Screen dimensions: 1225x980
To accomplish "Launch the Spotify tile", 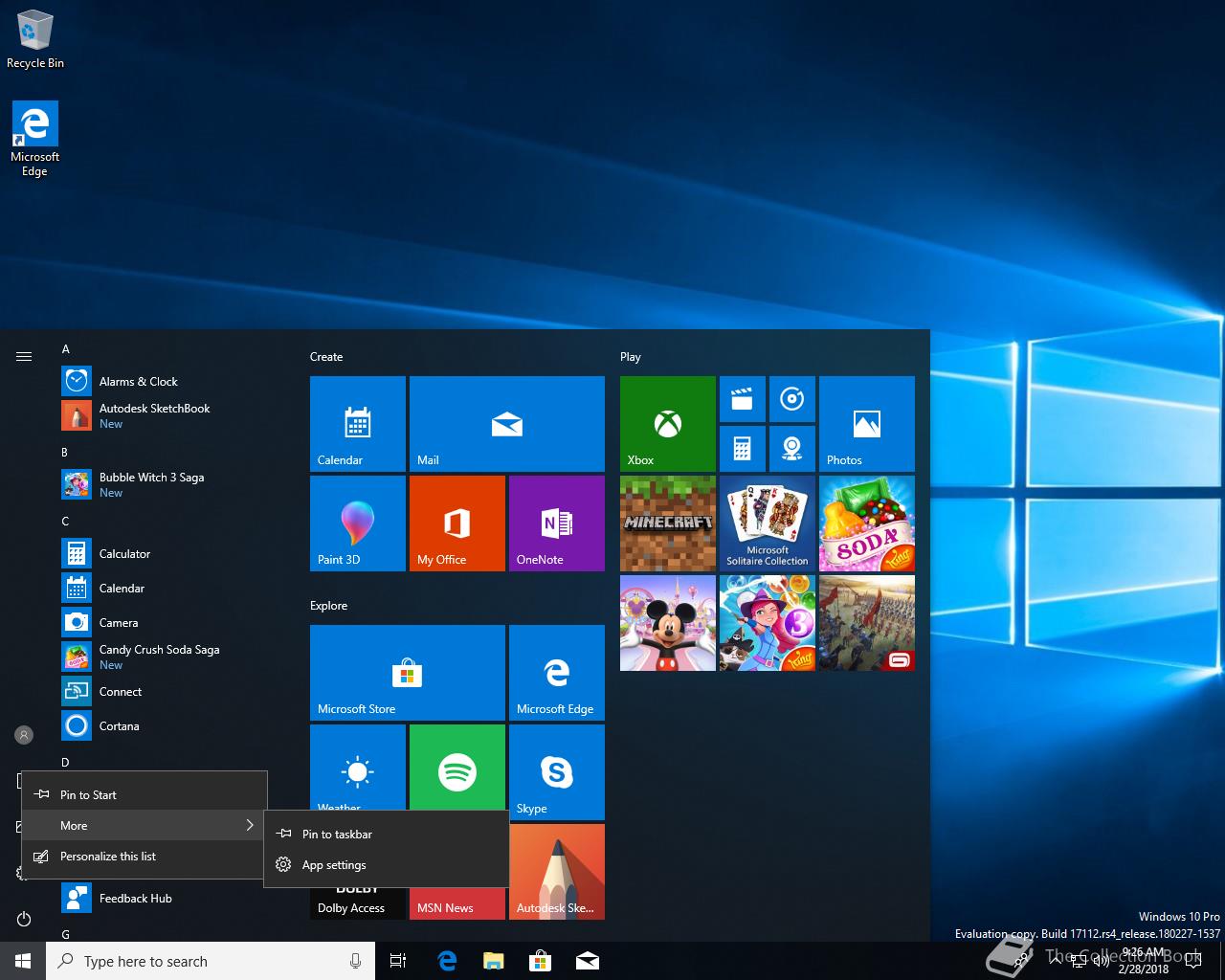I will [x=457, y=767].
